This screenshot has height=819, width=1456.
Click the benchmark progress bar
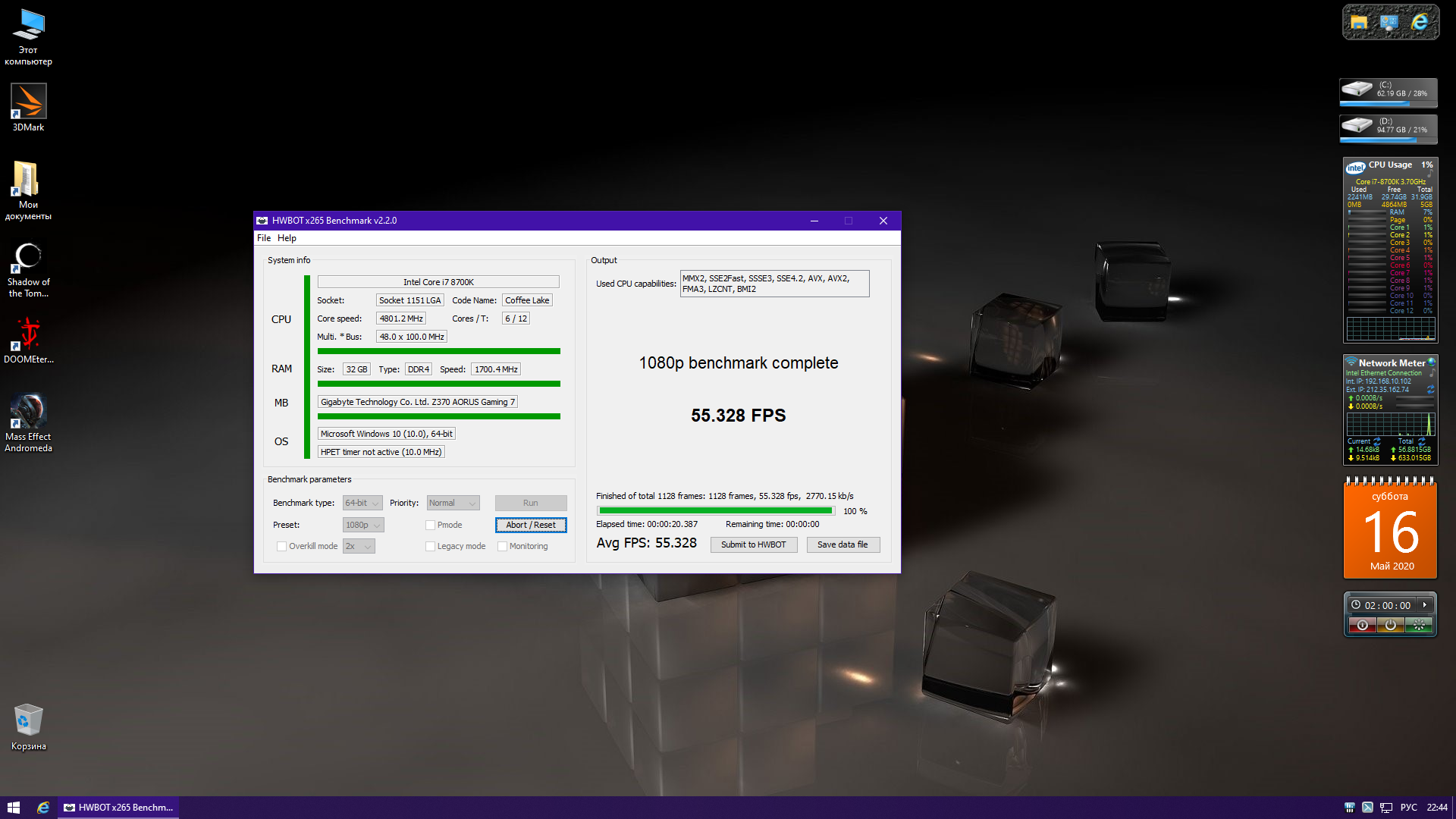[x=715, y=511]
